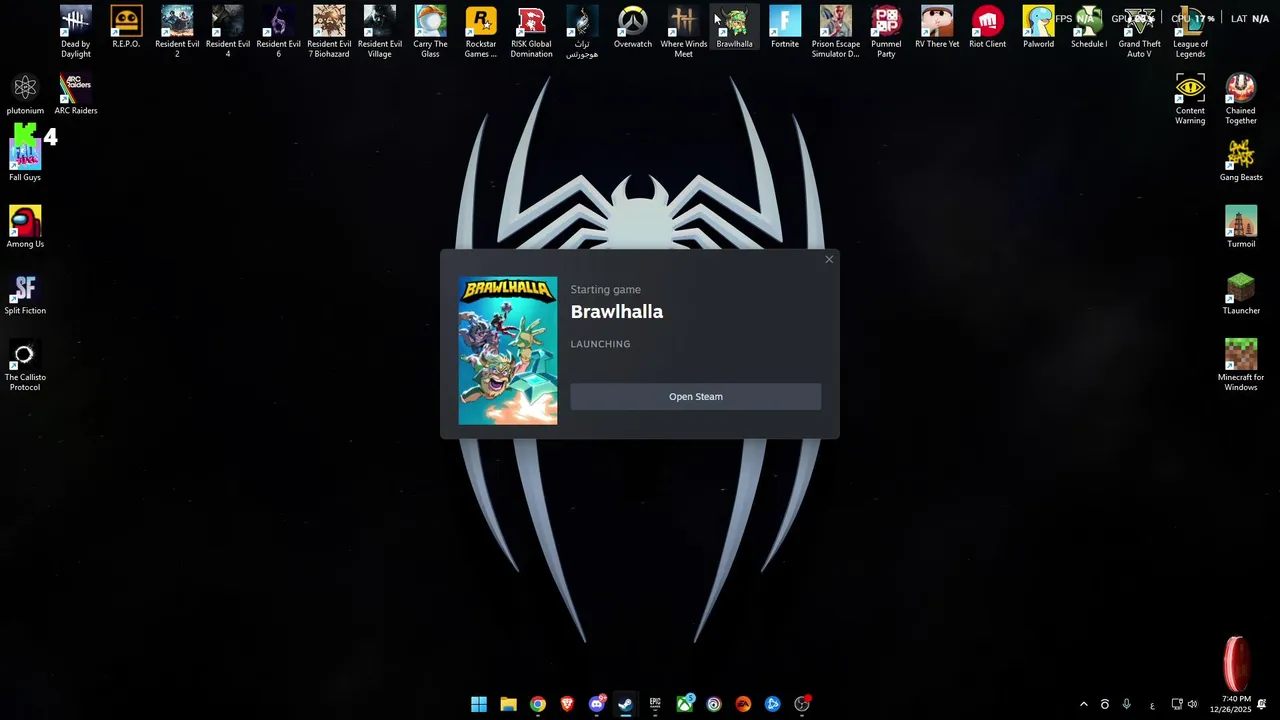The height and width of the screenshot is (720, 1280).
Task: Select the Pummel Party icon
Action: (x=886, y=32)
